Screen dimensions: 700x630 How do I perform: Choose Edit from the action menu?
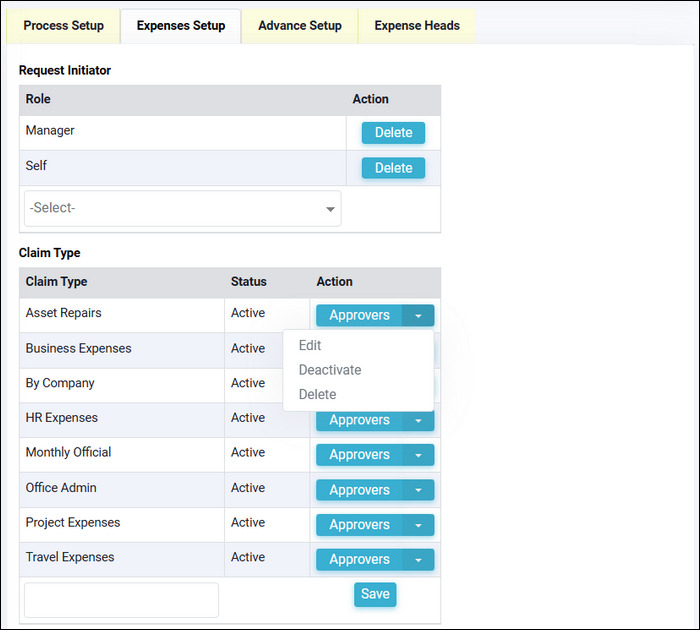pos(310,346)
